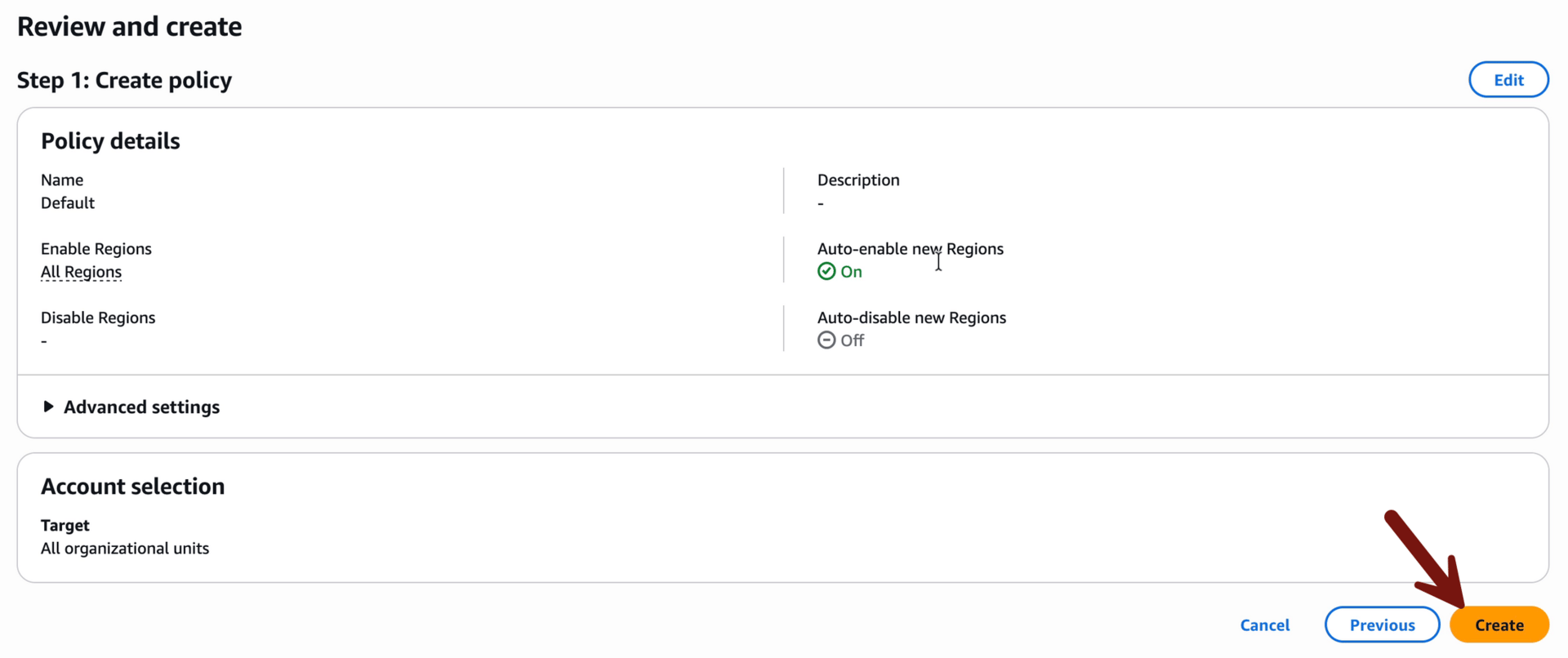Image resolution: width=1568 pixels, height=658 pixels.
Task: Click the Auto-disable new Regions Off status
Action: tap(840, 340)
